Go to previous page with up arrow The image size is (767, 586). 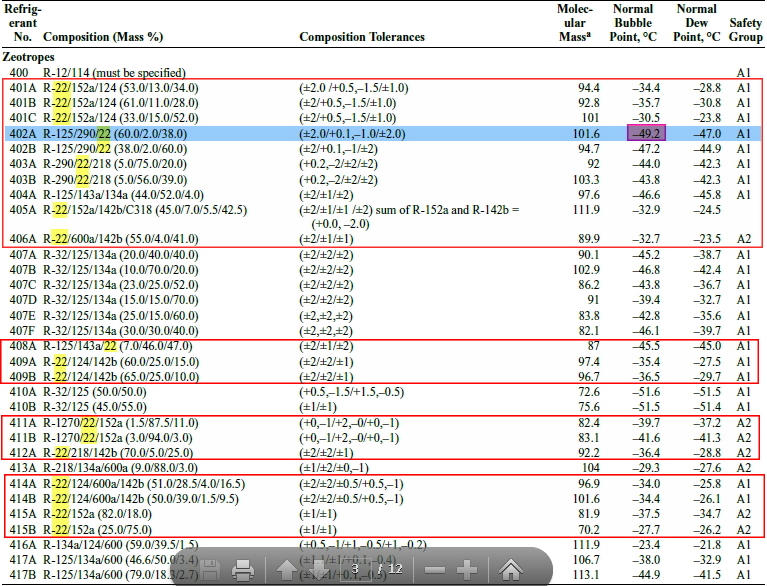tap(287, 570)
